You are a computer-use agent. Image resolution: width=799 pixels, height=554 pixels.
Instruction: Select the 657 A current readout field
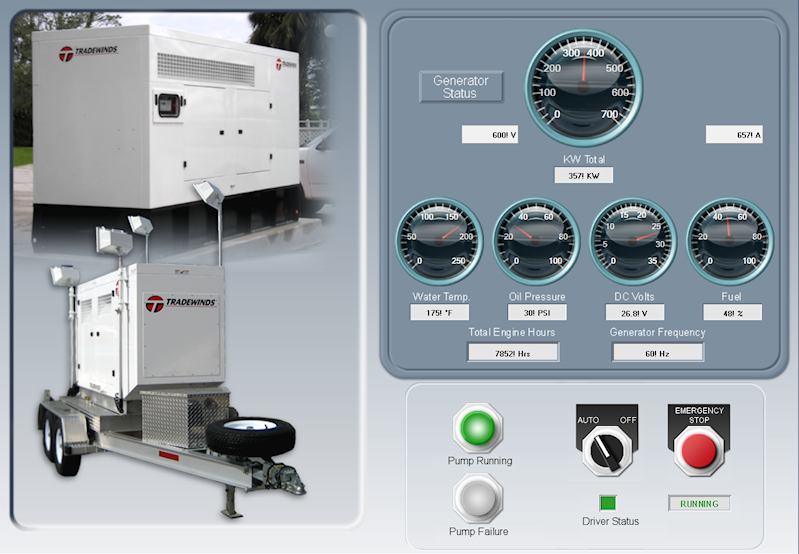coord(734,135)
